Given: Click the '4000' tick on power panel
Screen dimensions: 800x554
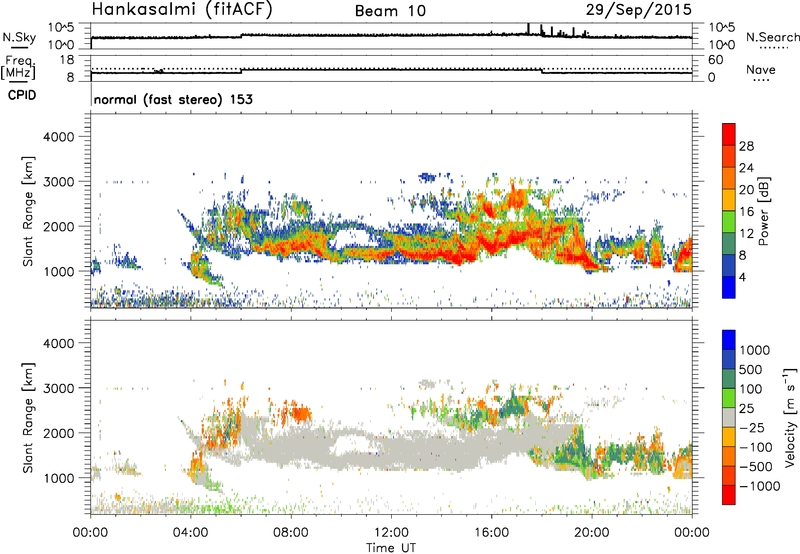Looking at the screenshot, I should (58, 137).
